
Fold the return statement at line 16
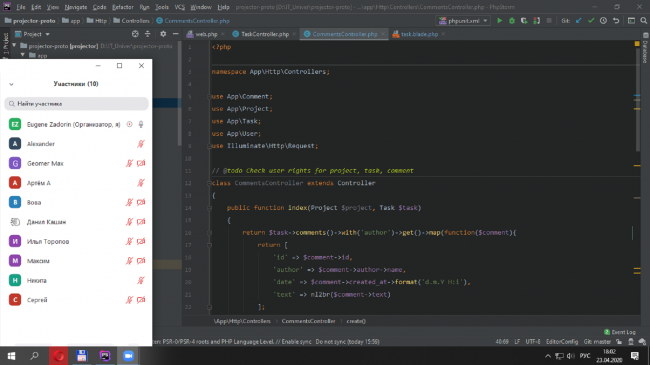209,233
